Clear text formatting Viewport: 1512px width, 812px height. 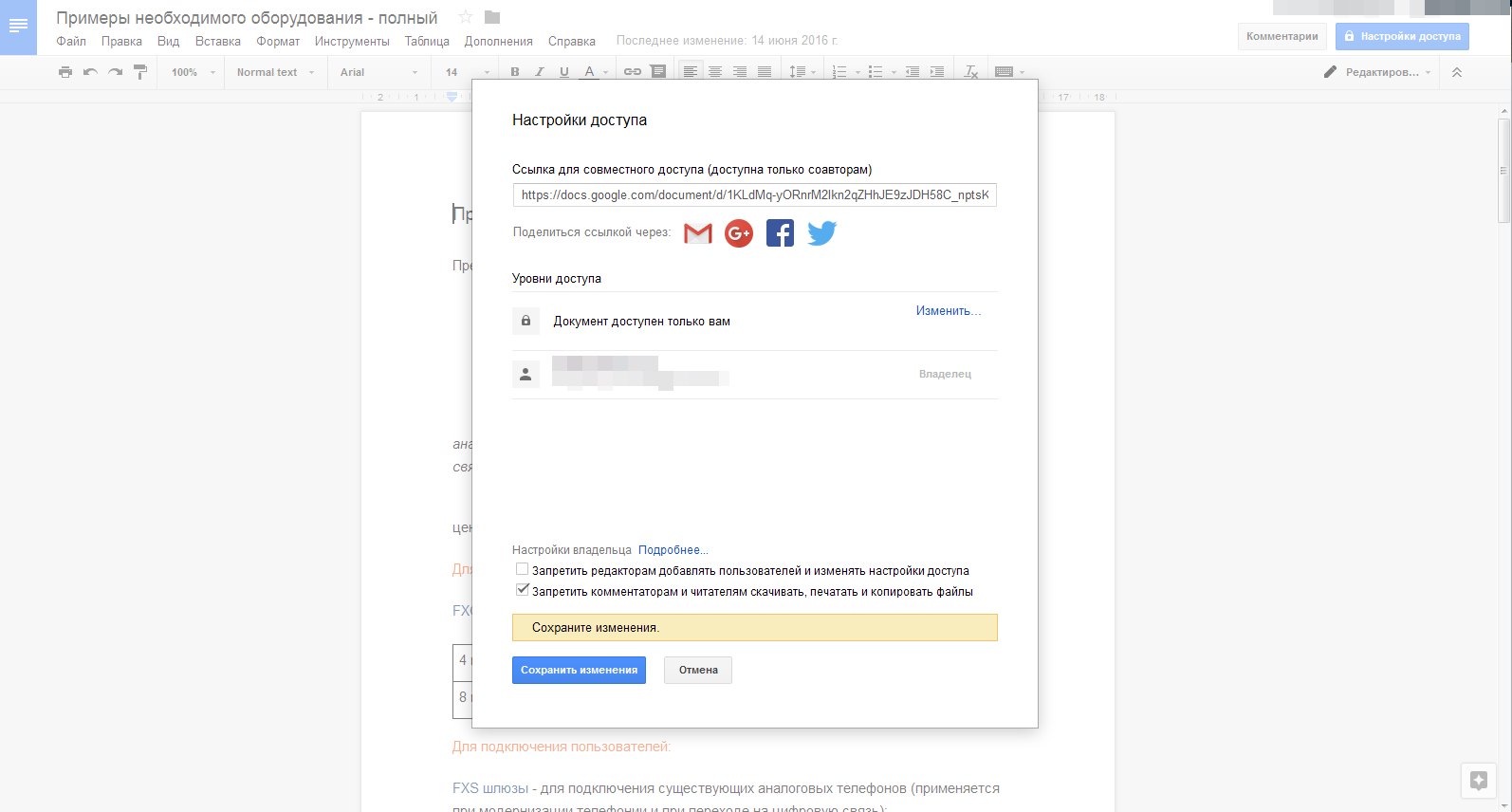pos(971,72)
